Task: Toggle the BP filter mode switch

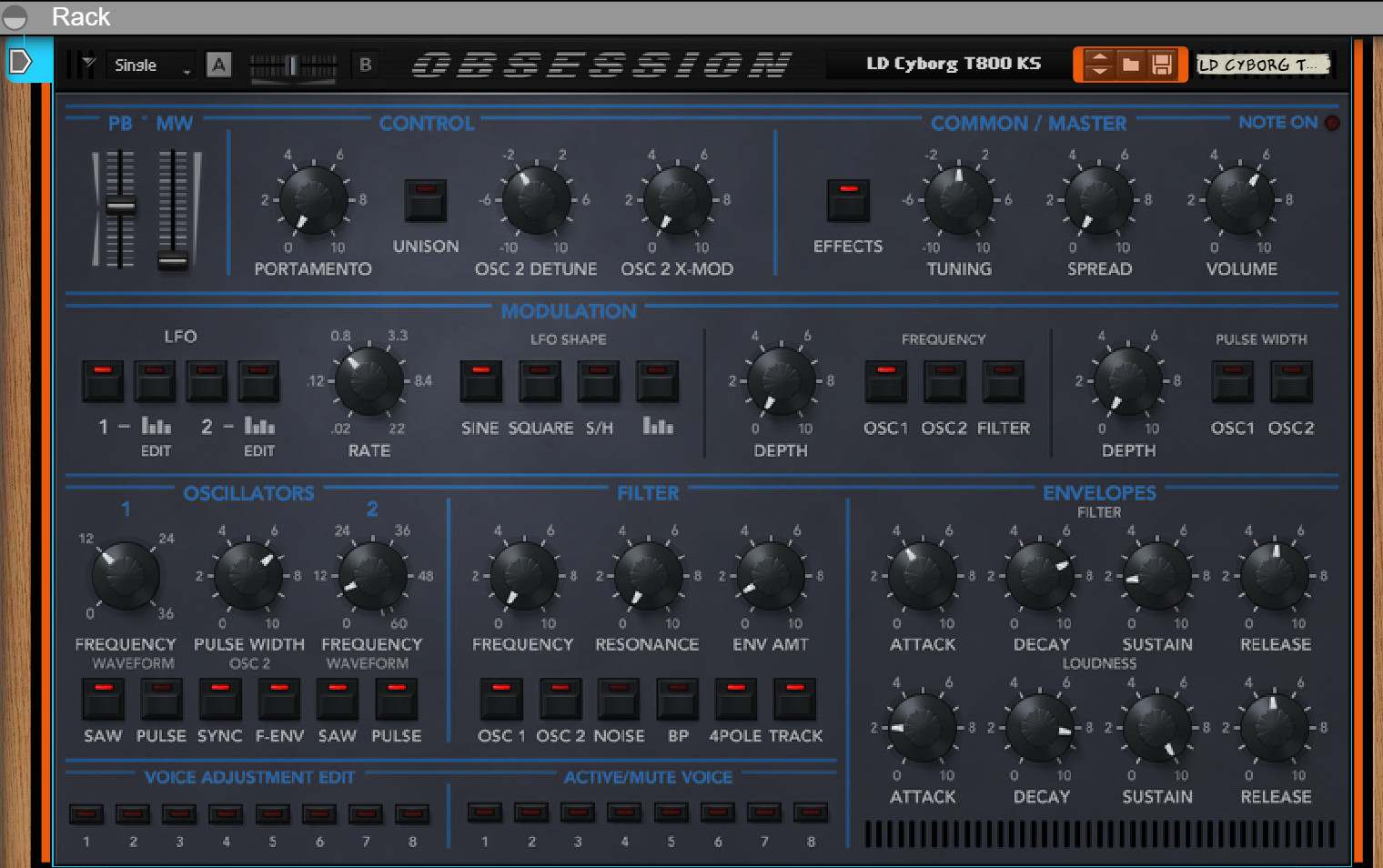Action: point(678,699)
